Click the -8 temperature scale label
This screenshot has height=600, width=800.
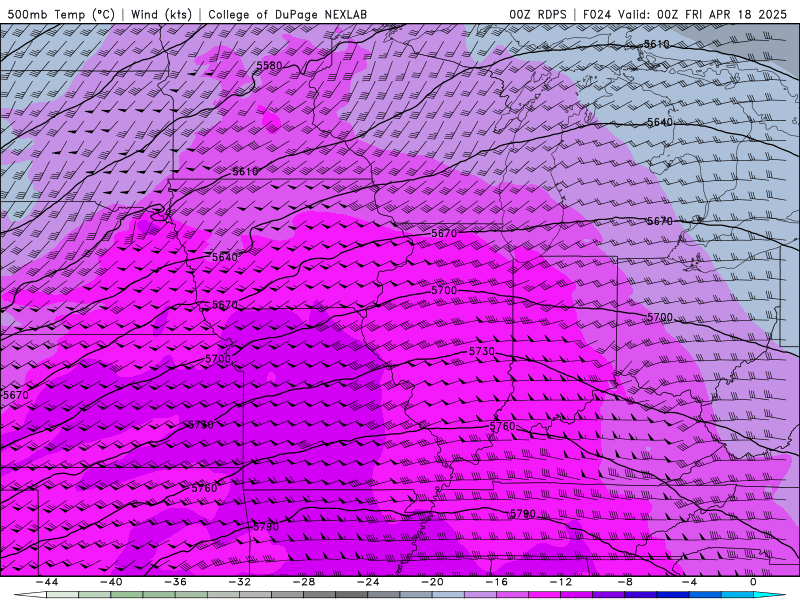(x=625, y=582)
